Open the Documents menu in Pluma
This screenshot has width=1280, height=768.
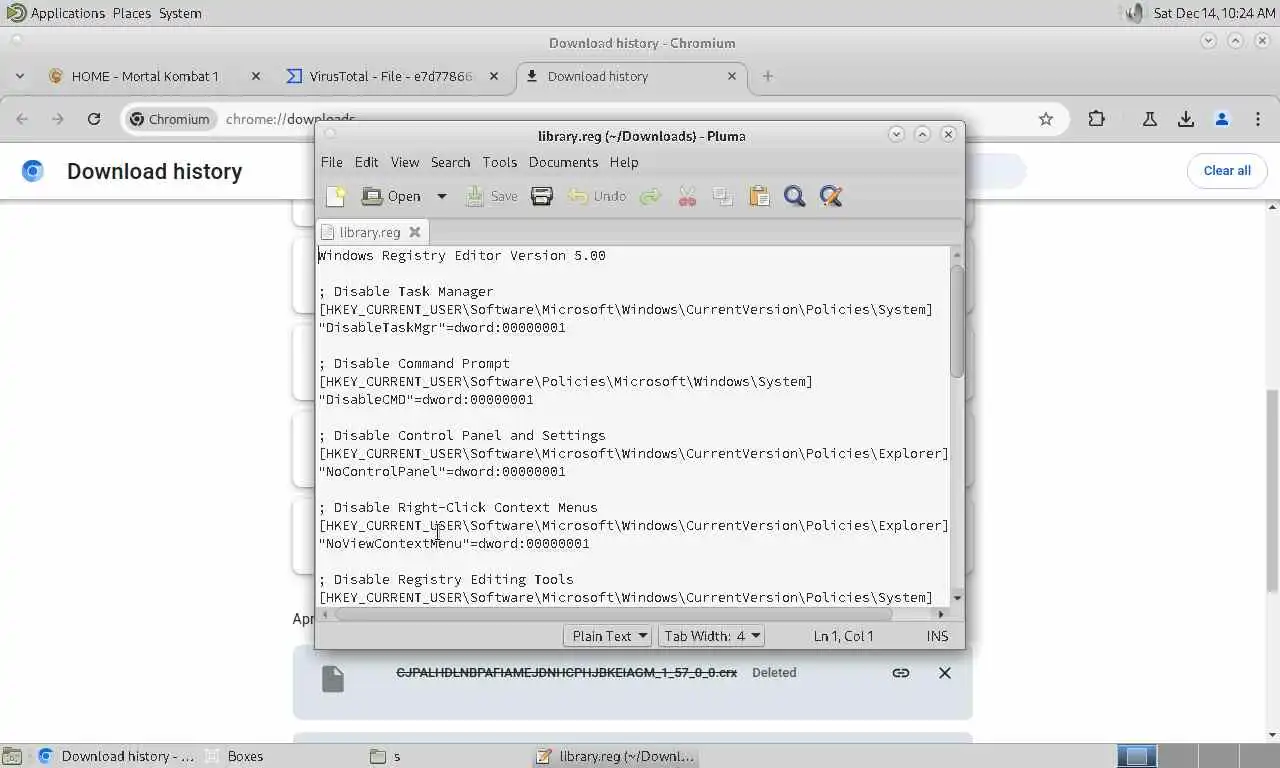point(563,162)
